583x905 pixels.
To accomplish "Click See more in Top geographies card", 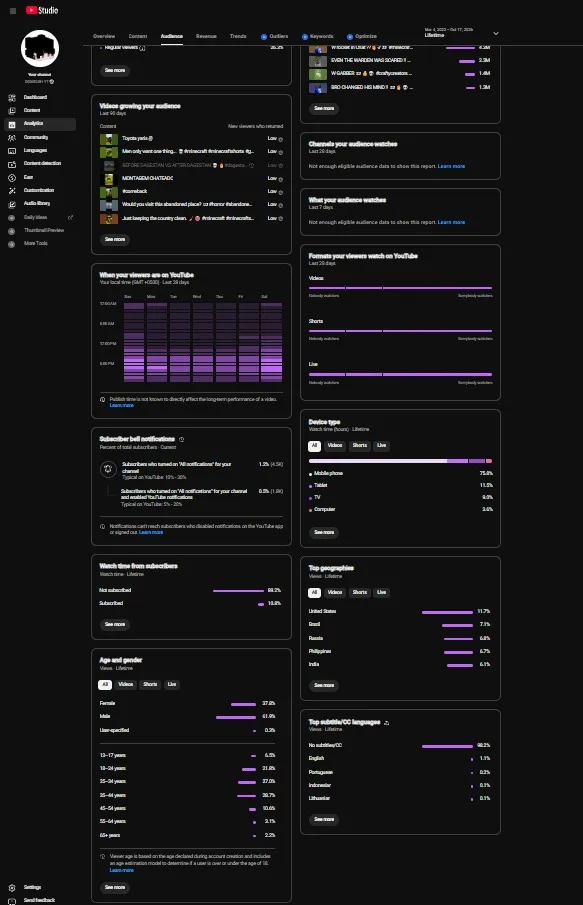I will tap(324, 685).
